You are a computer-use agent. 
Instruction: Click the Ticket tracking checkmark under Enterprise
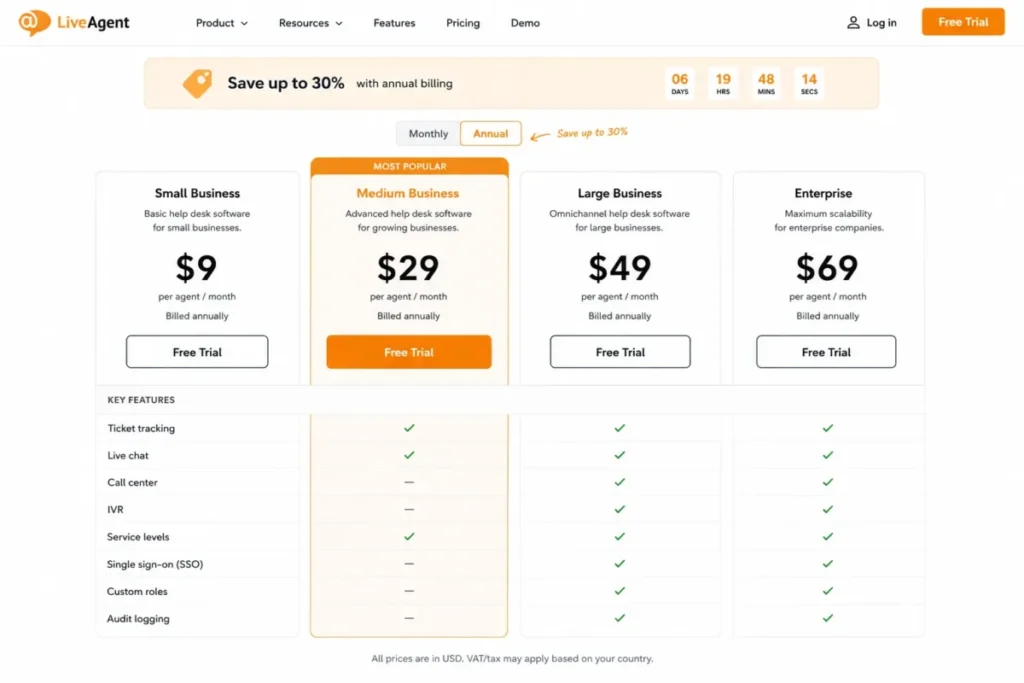pyautogui.click(x=827, y=428)
